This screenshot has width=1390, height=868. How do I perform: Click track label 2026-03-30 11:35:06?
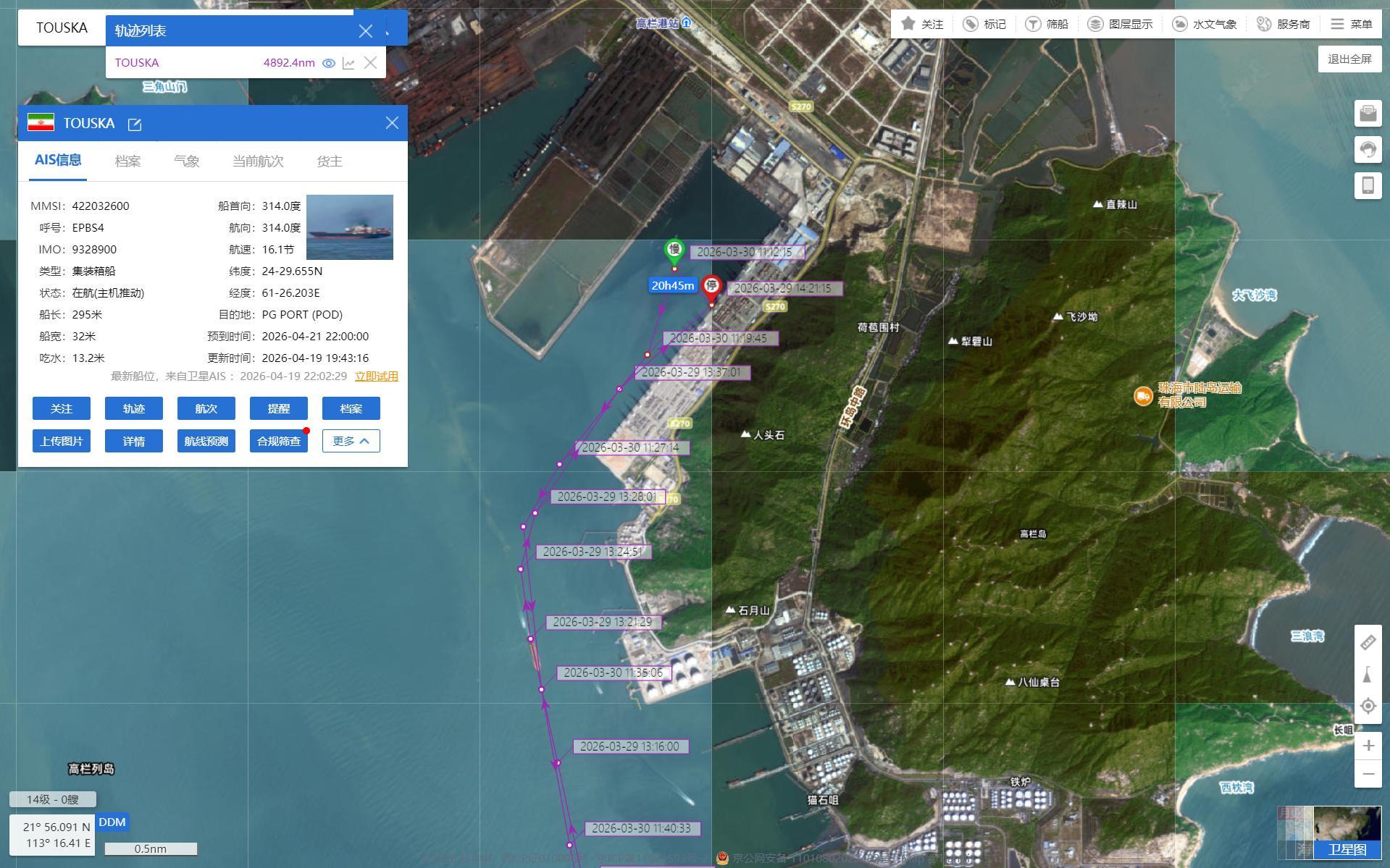click(614, 673)
